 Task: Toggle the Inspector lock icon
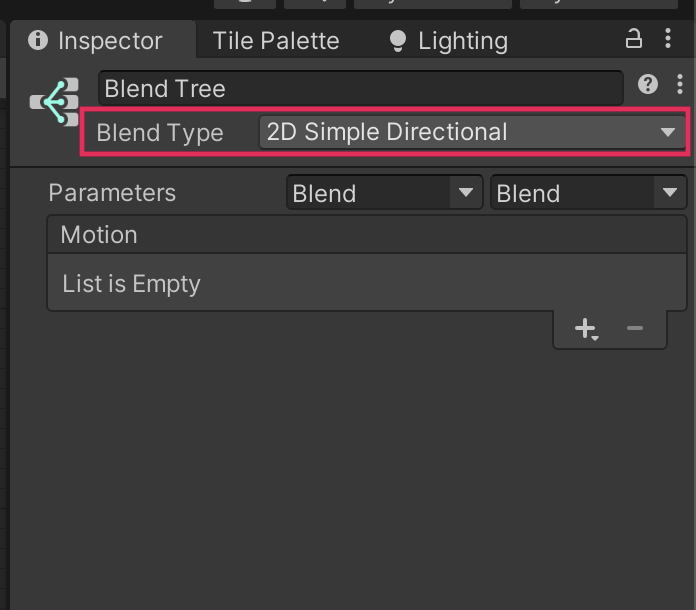(634, 40)
